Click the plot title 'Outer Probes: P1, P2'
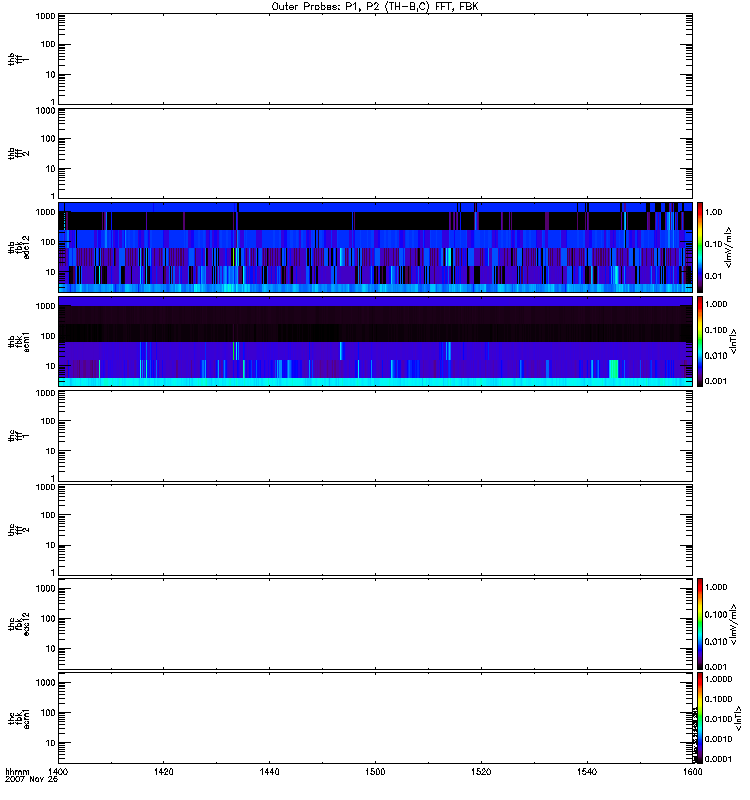The image size is (750, 800). [374, 6]
